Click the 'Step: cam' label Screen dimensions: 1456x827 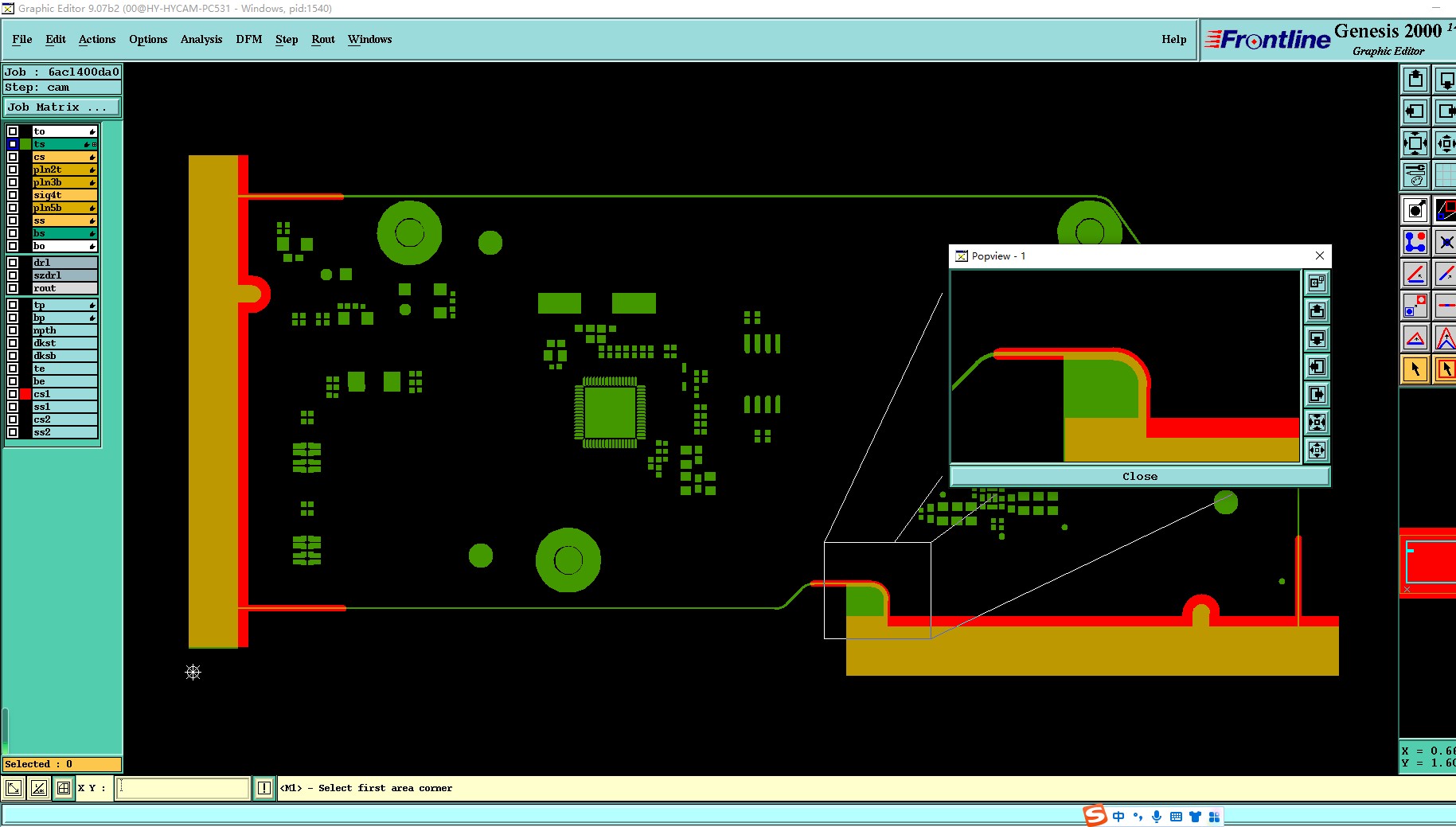[62, 88]
